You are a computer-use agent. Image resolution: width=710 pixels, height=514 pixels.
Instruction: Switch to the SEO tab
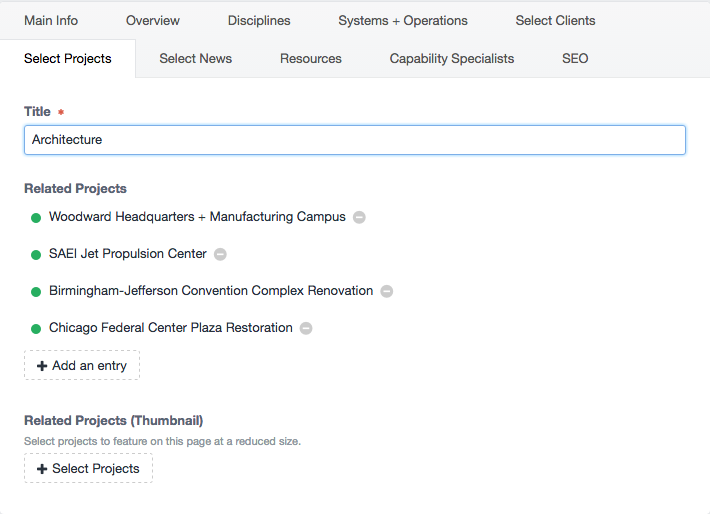point(575,58)
